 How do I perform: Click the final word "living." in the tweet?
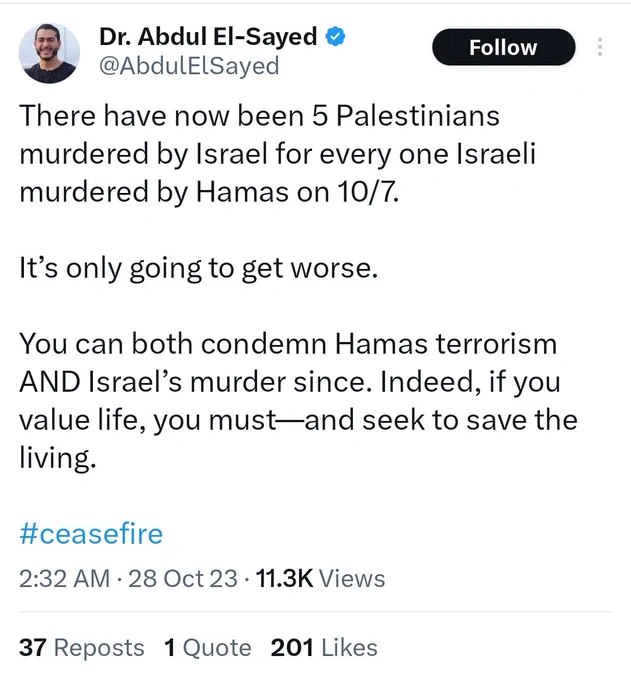click(57, 458)
